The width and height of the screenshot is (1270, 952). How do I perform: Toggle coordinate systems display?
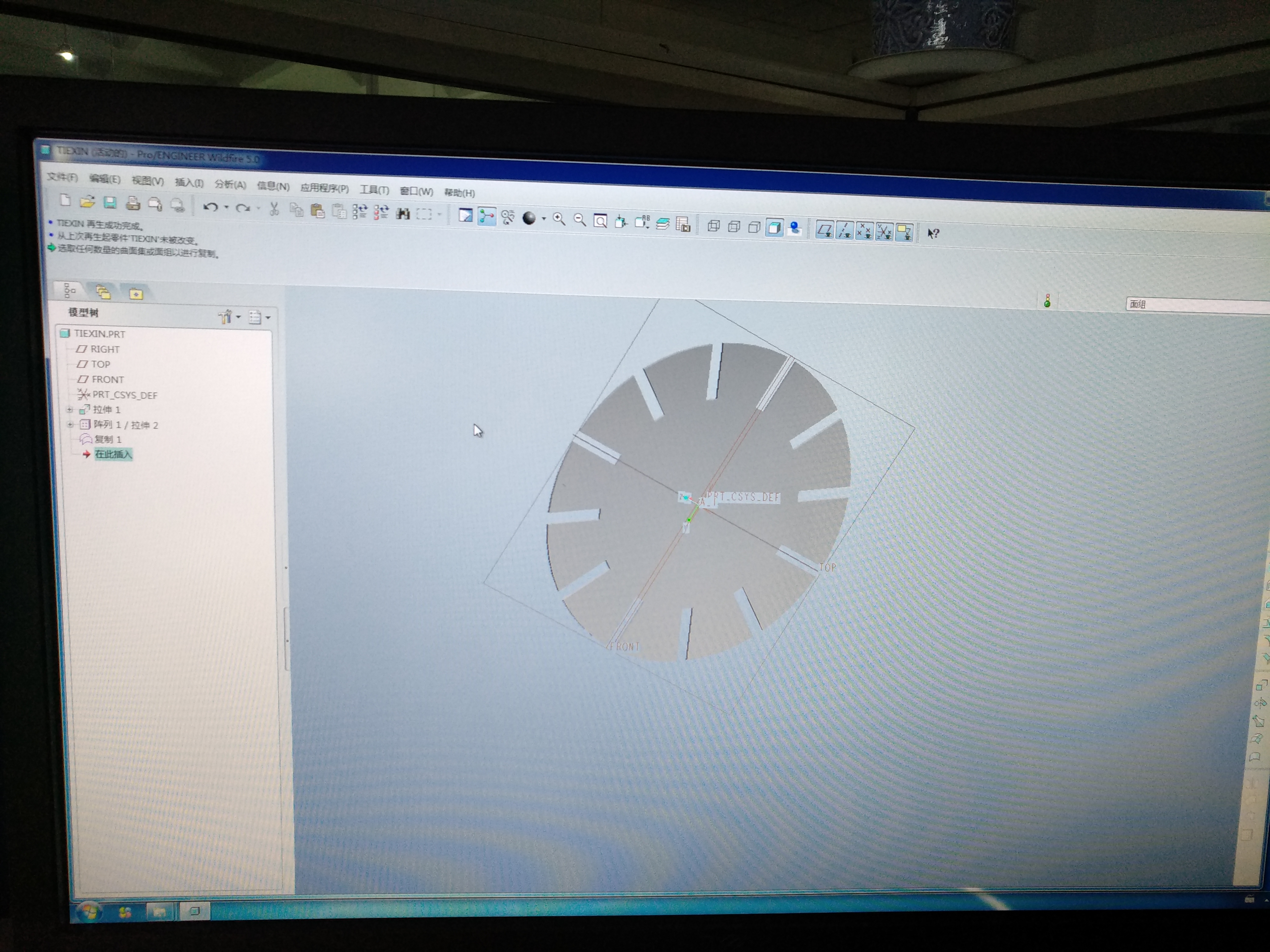(884, 232)
